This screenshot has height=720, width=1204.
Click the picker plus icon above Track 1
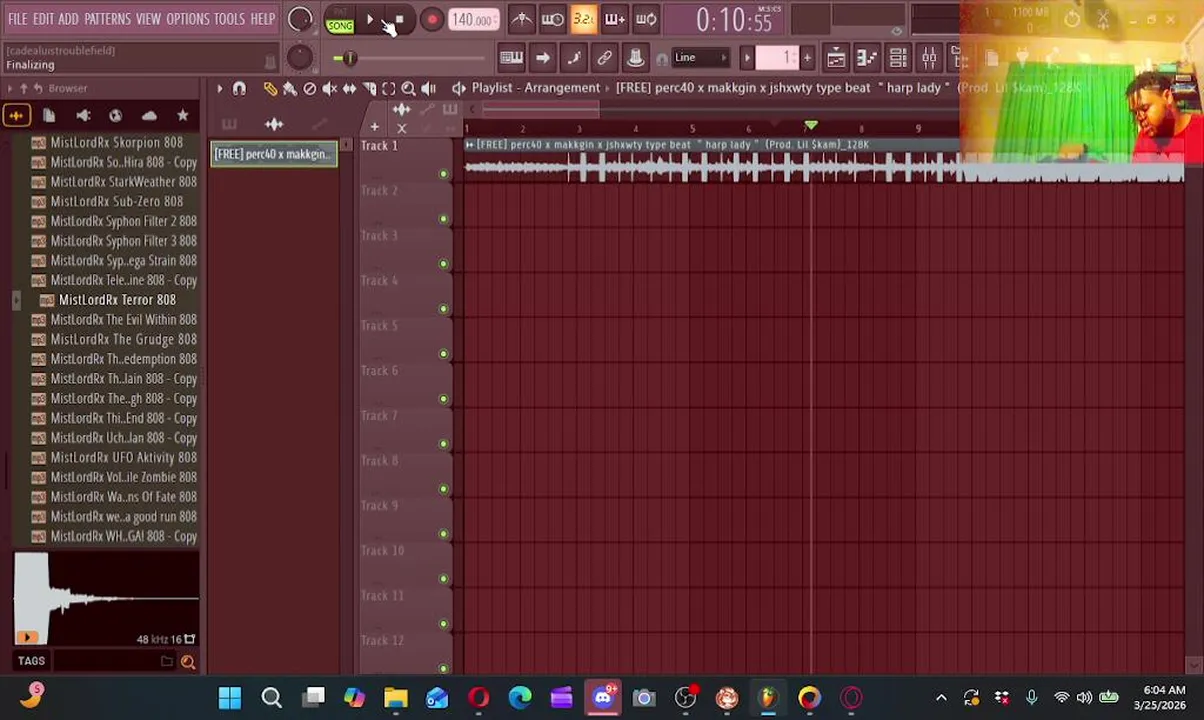374,127
